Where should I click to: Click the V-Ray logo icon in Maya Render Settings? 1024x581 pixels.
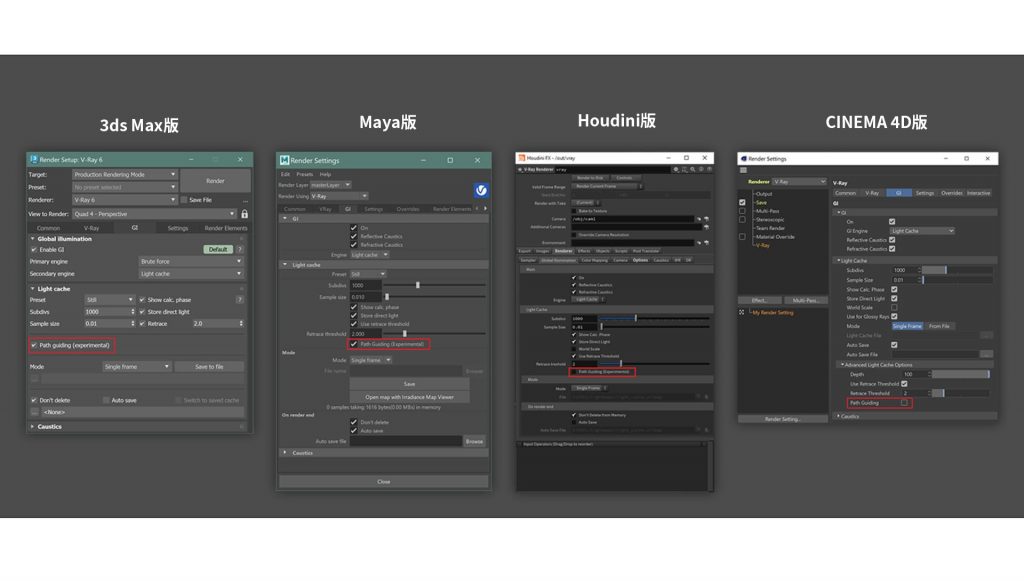(481, 190)
